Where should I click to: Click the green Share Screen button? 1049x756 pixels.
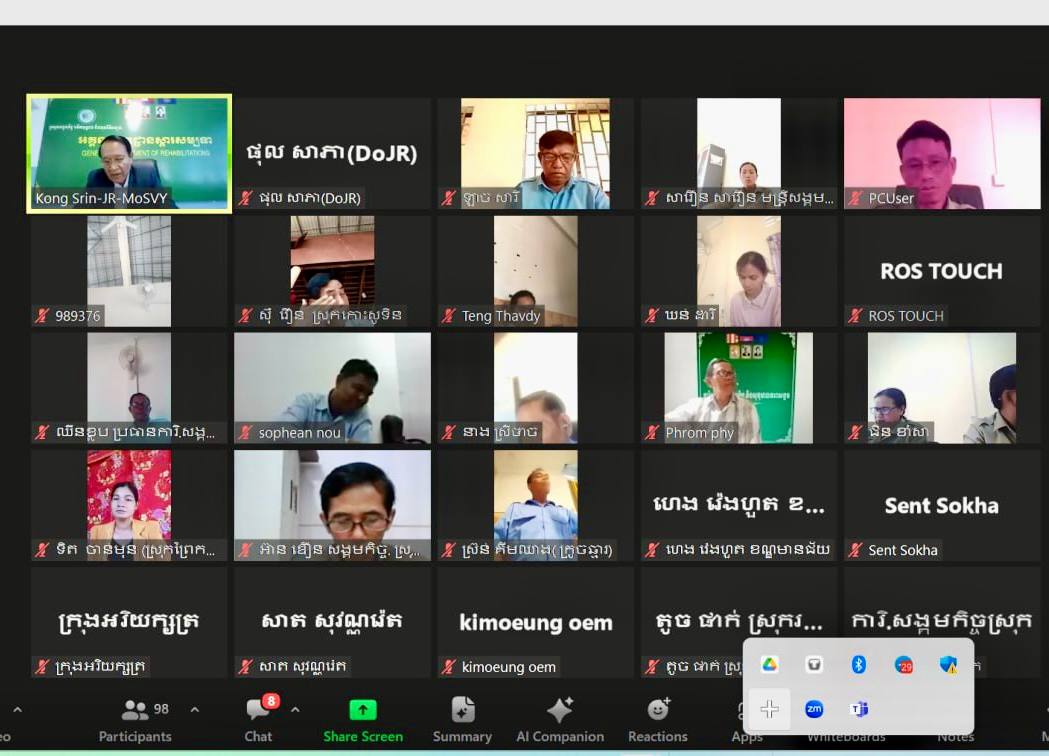click(362, 720)
